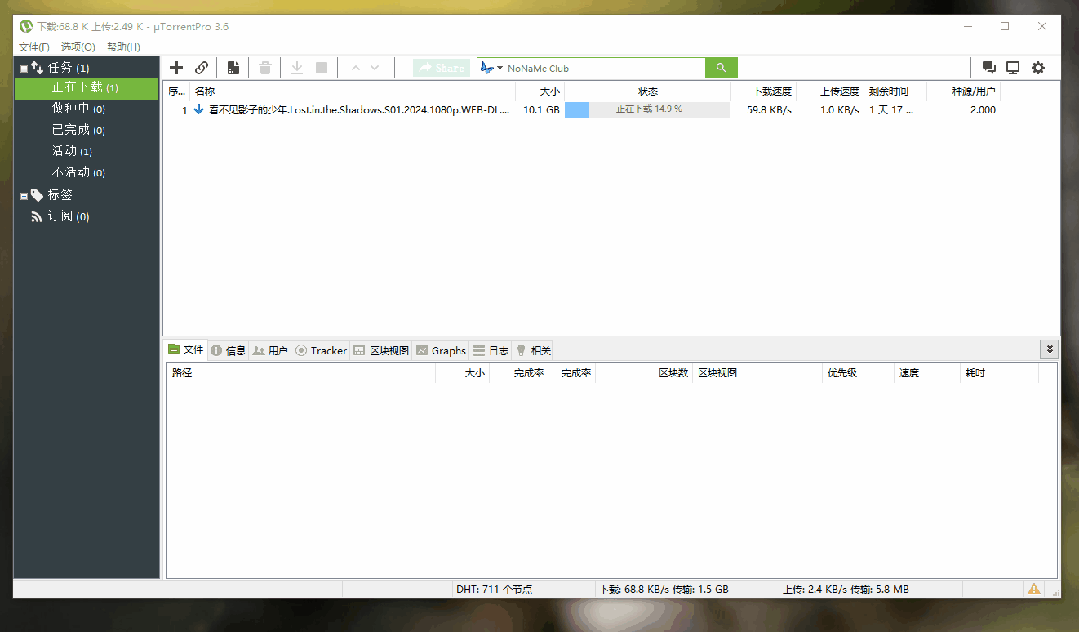1079x632 pixels.
Task: Switch to the Tracker tab
Action: (321, 350)
